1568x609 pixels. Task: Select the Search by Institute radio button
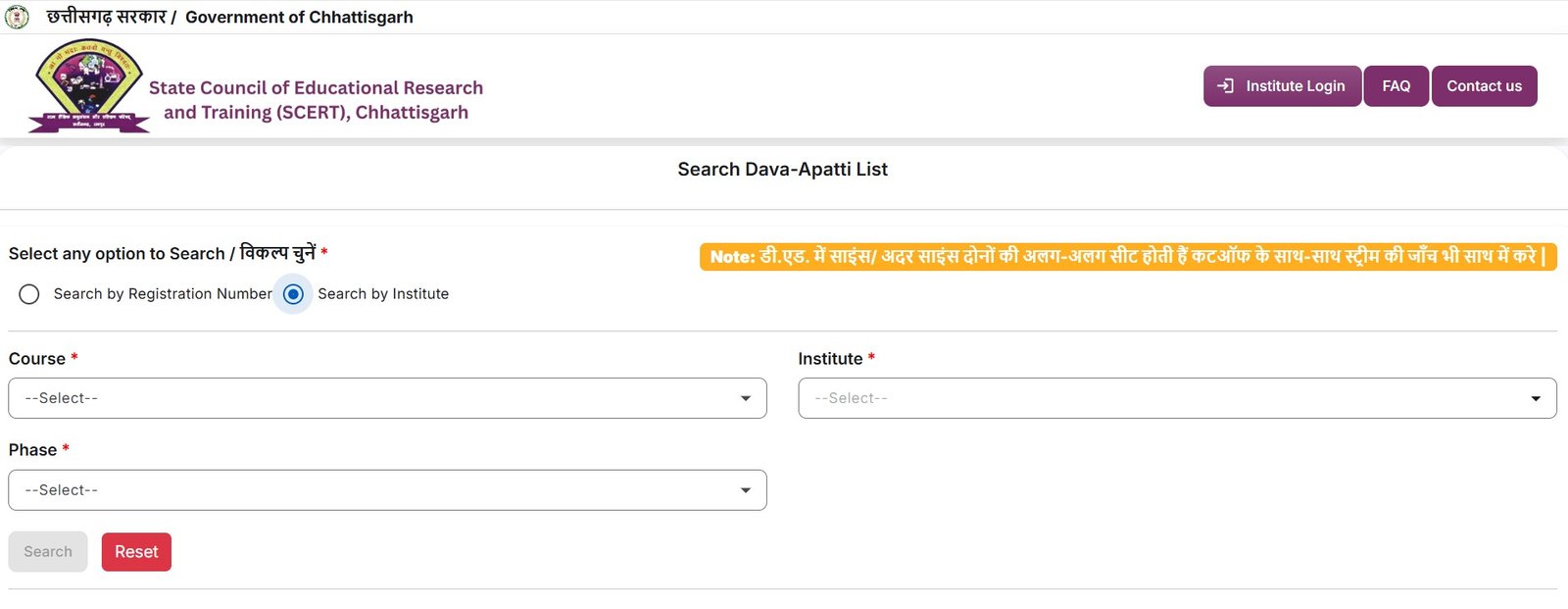click(293, 294)
